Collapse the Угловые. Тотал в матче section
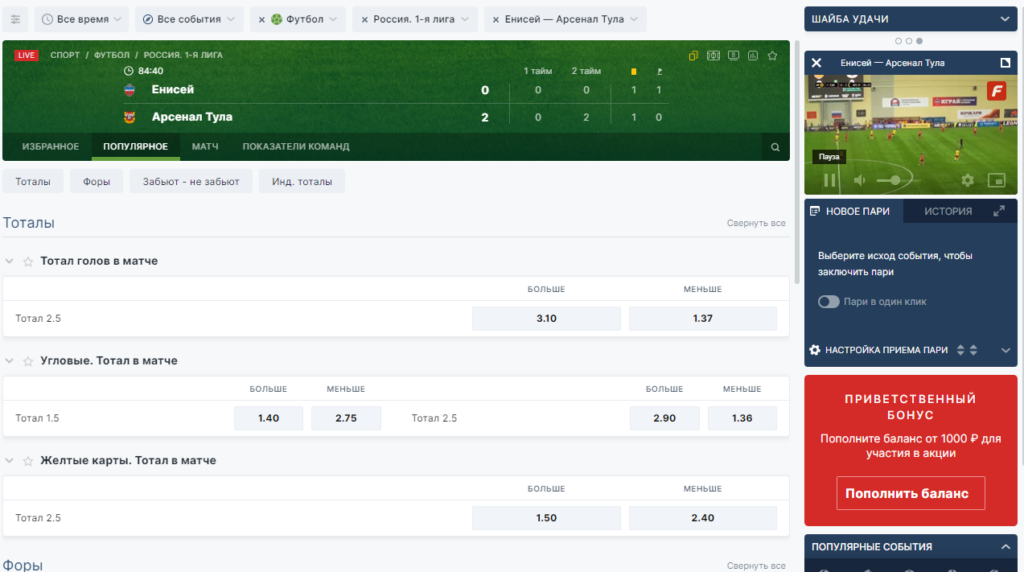Viewport: 1024px width, 572px height. pyautogui.click(x=9, y=360)
